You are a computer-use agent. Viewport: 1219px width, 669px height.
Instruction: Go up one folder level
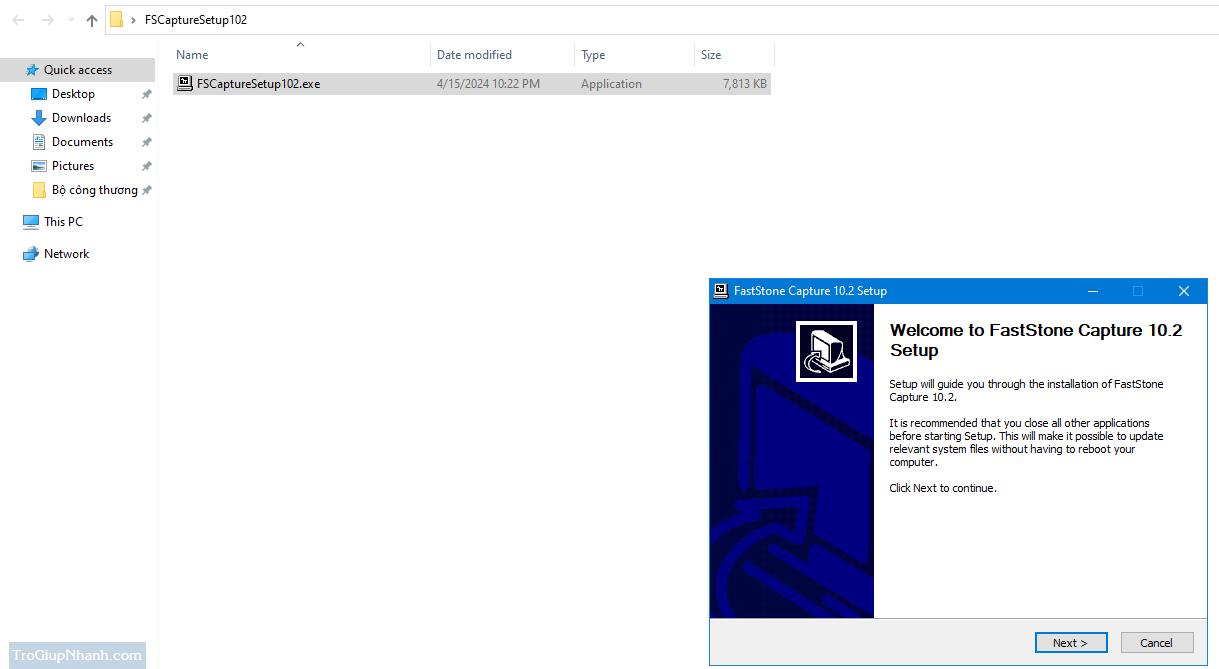click(x=92, y=20)
